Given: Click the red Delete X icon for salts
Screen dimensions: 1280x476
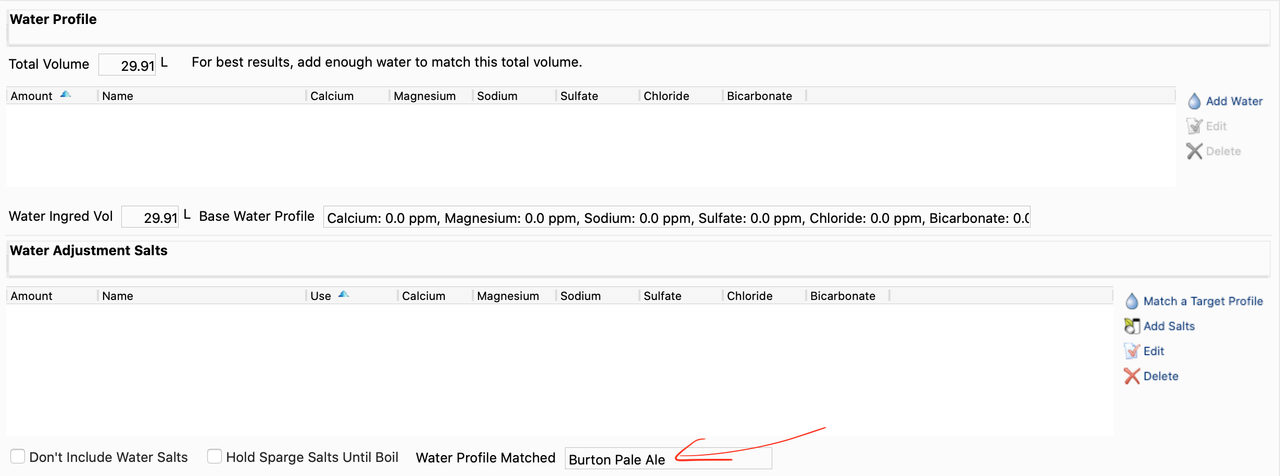Looking at the screenshot, I should point(1132,376).
